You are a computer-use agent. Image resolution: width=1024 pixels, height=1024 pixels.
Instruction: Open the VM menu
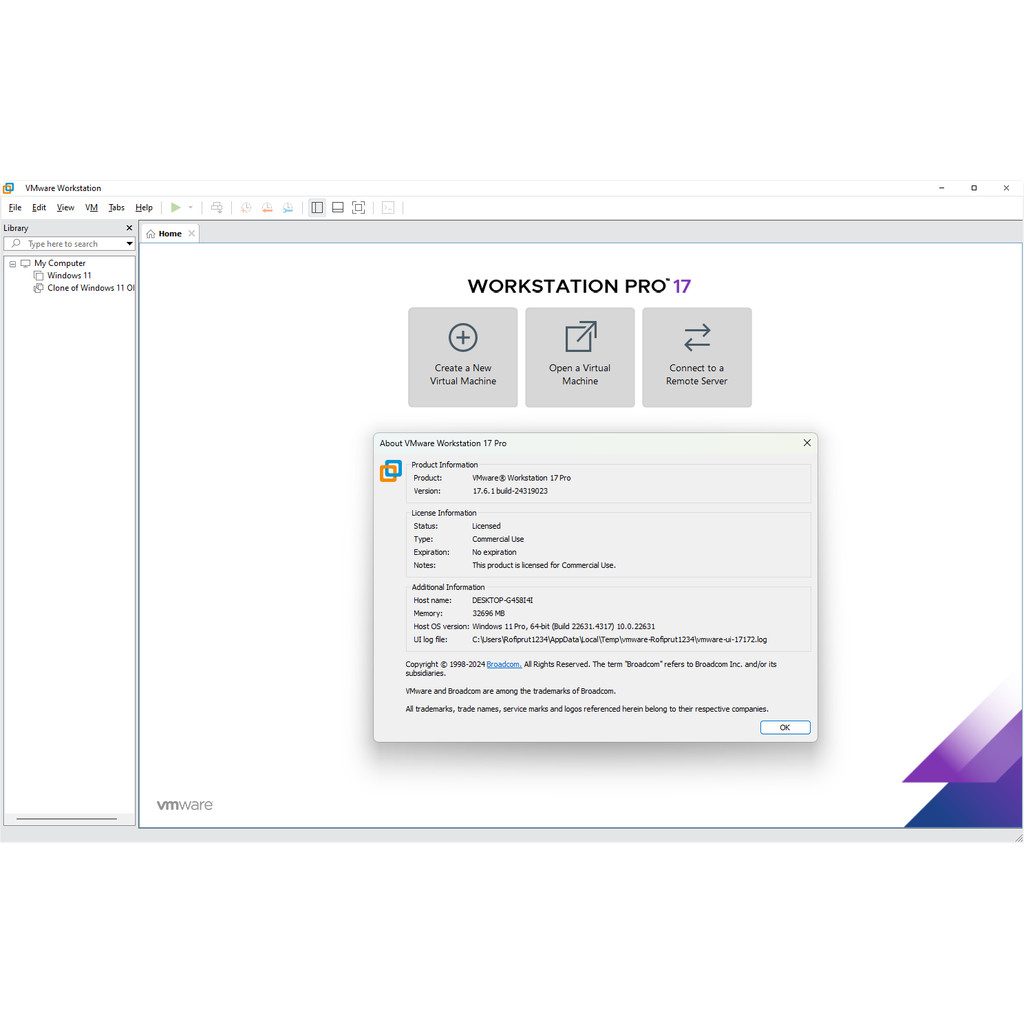[x=91, y=208]
